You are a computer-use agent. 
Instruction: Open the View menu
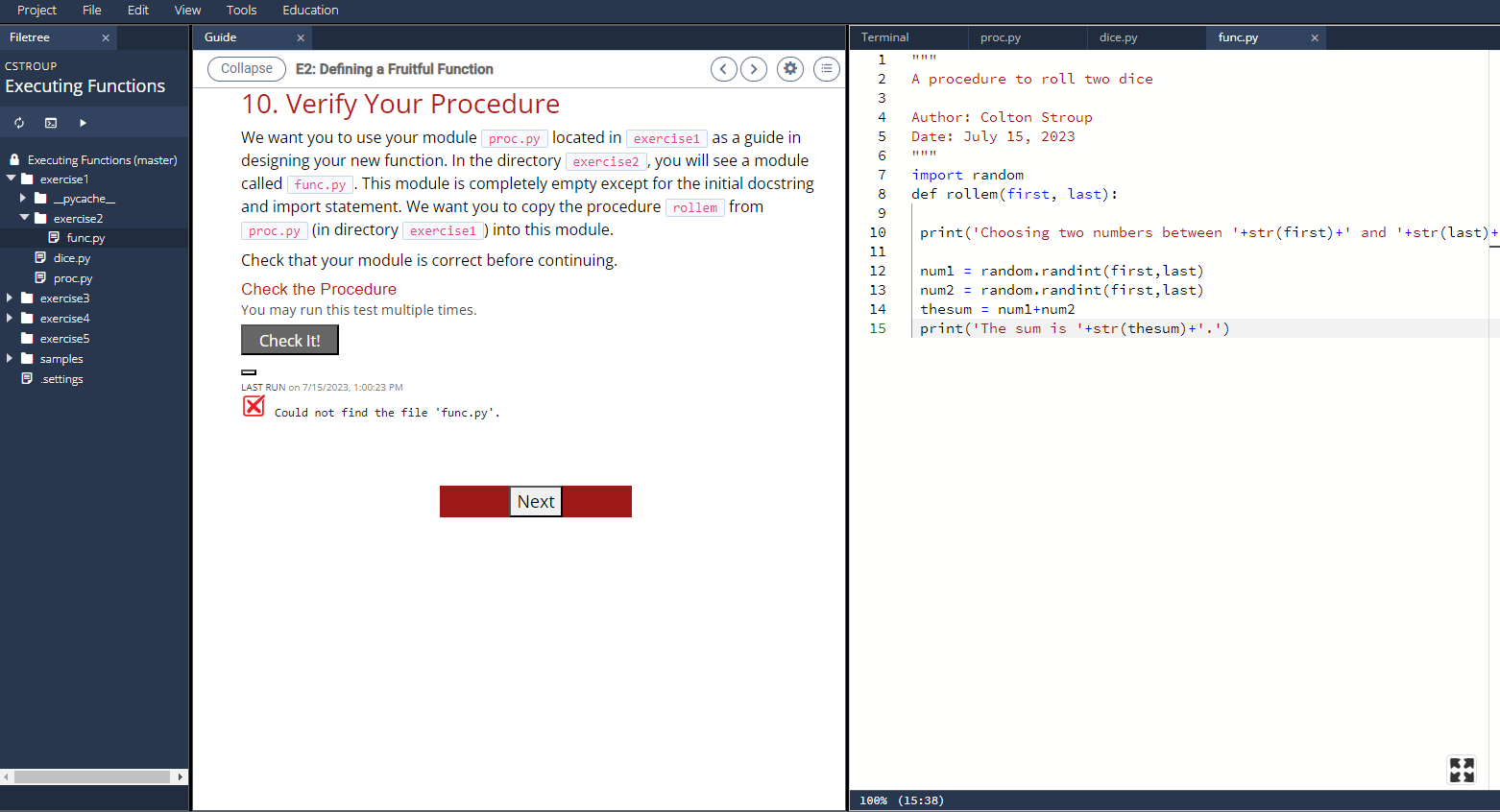coord(187,11)
